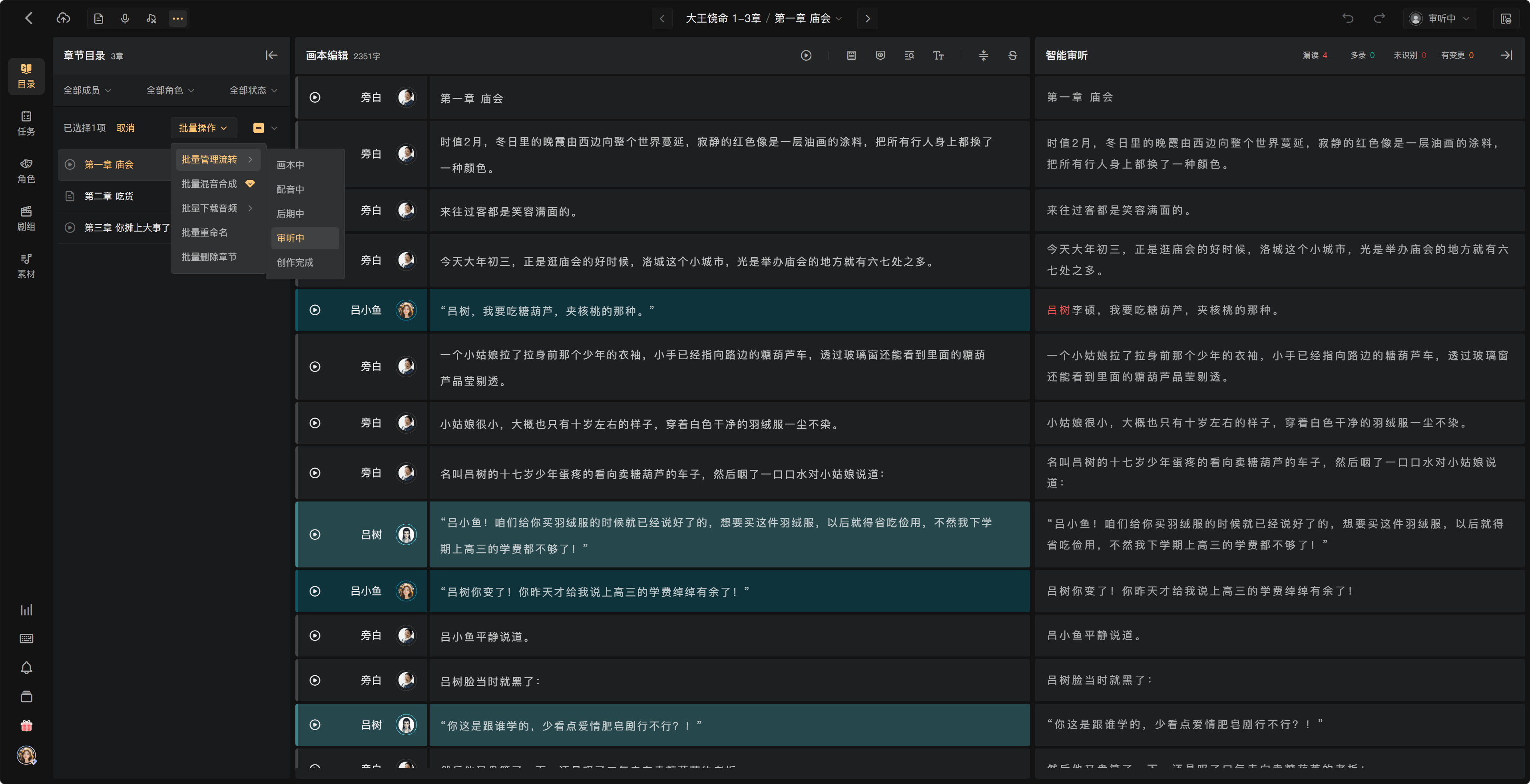Viewport: 1530px width, 784px height.
Task: Select 批量重命名 from batch menu
Action: pos(204,232)
